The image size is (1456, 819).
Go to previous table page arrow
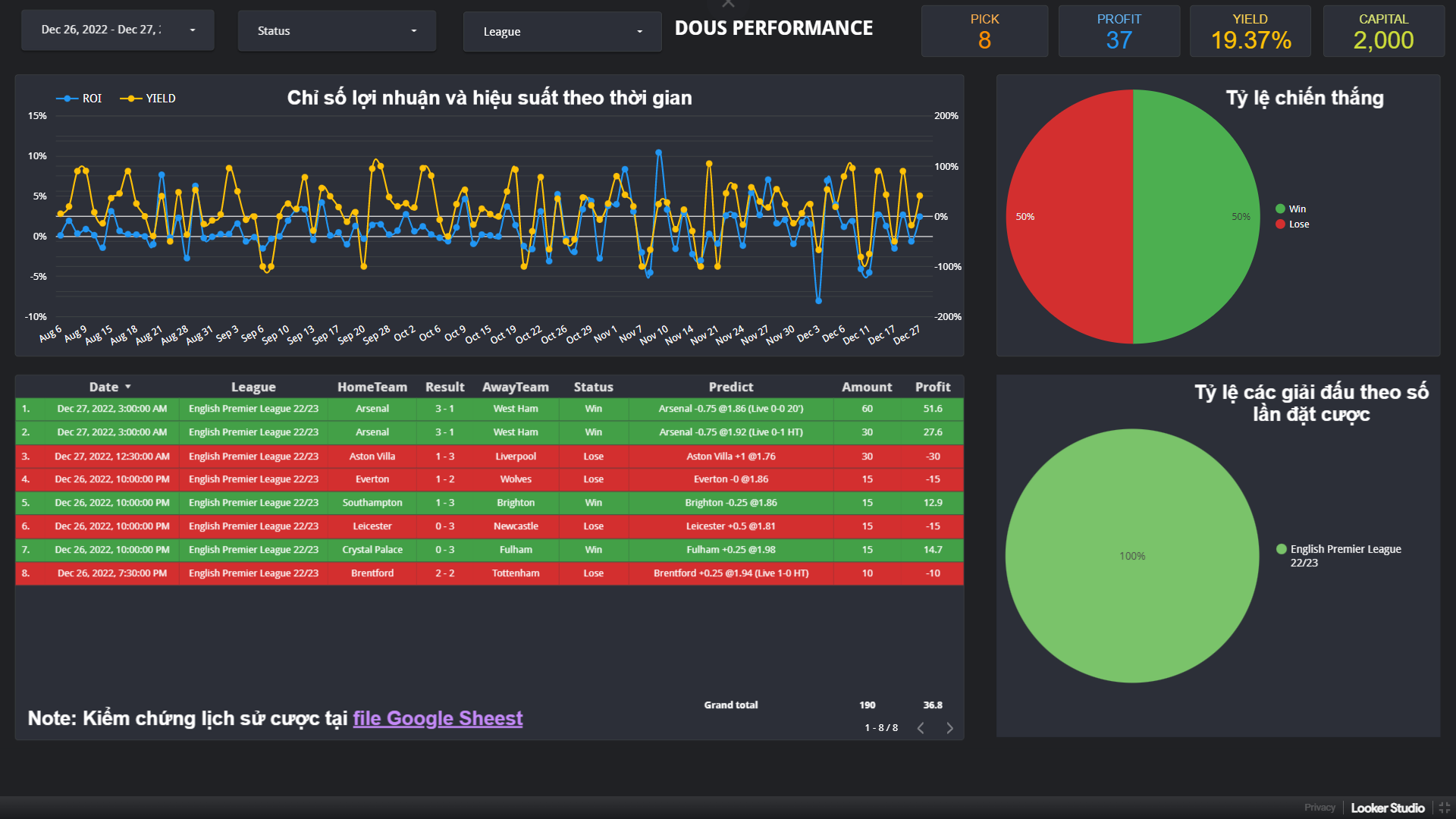(x=921, y=728)
